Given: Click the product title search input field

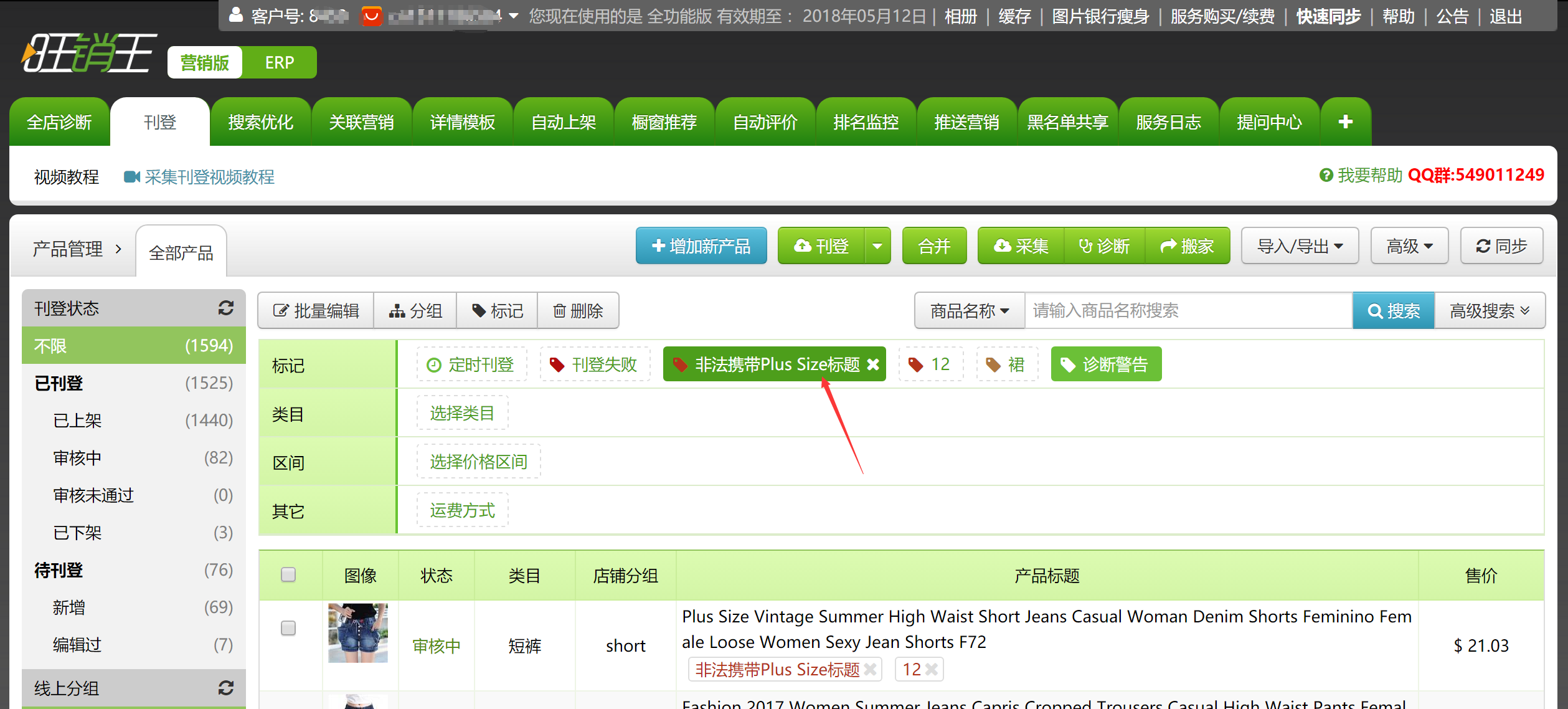Looking at the screenshot, I should coord(1186,308).
